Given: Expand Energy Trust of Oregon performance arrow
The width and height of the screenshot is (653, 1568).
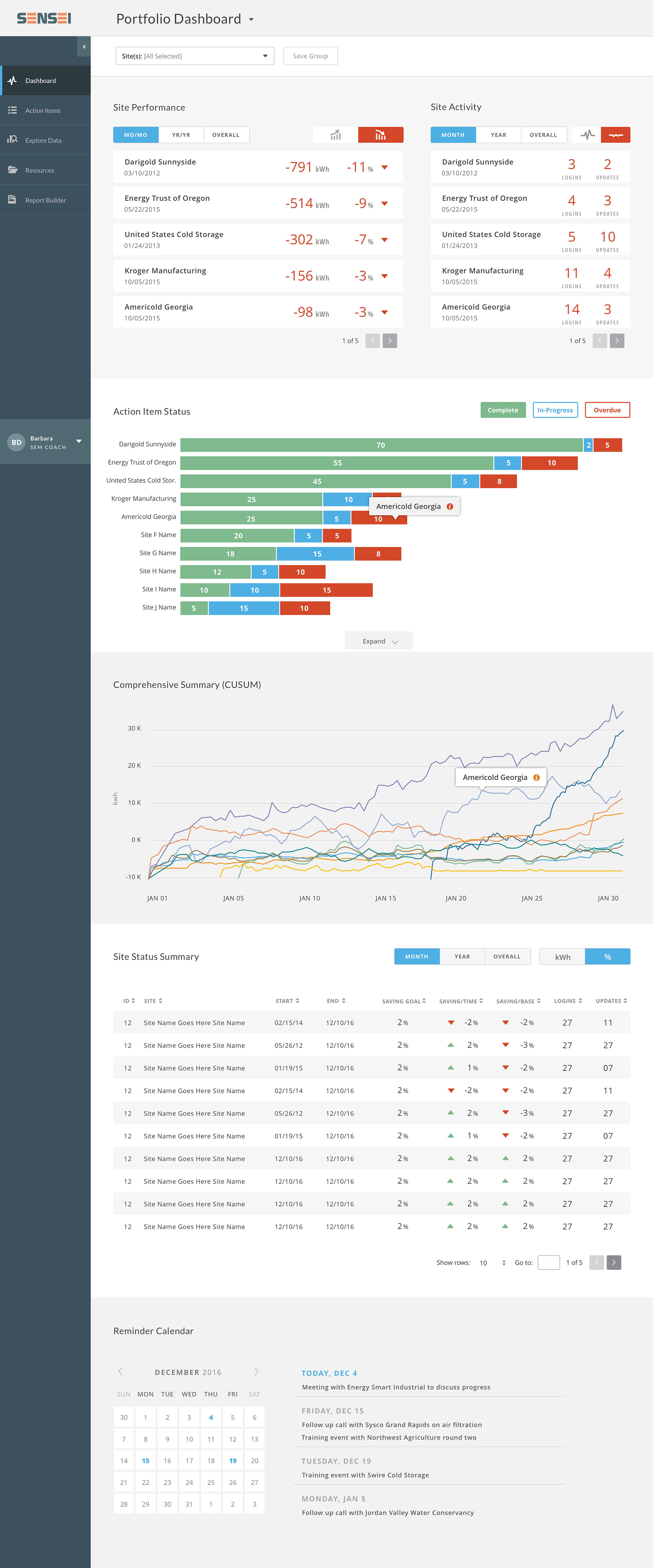Looking at the screenshot, I should click(x=384, y=204).
